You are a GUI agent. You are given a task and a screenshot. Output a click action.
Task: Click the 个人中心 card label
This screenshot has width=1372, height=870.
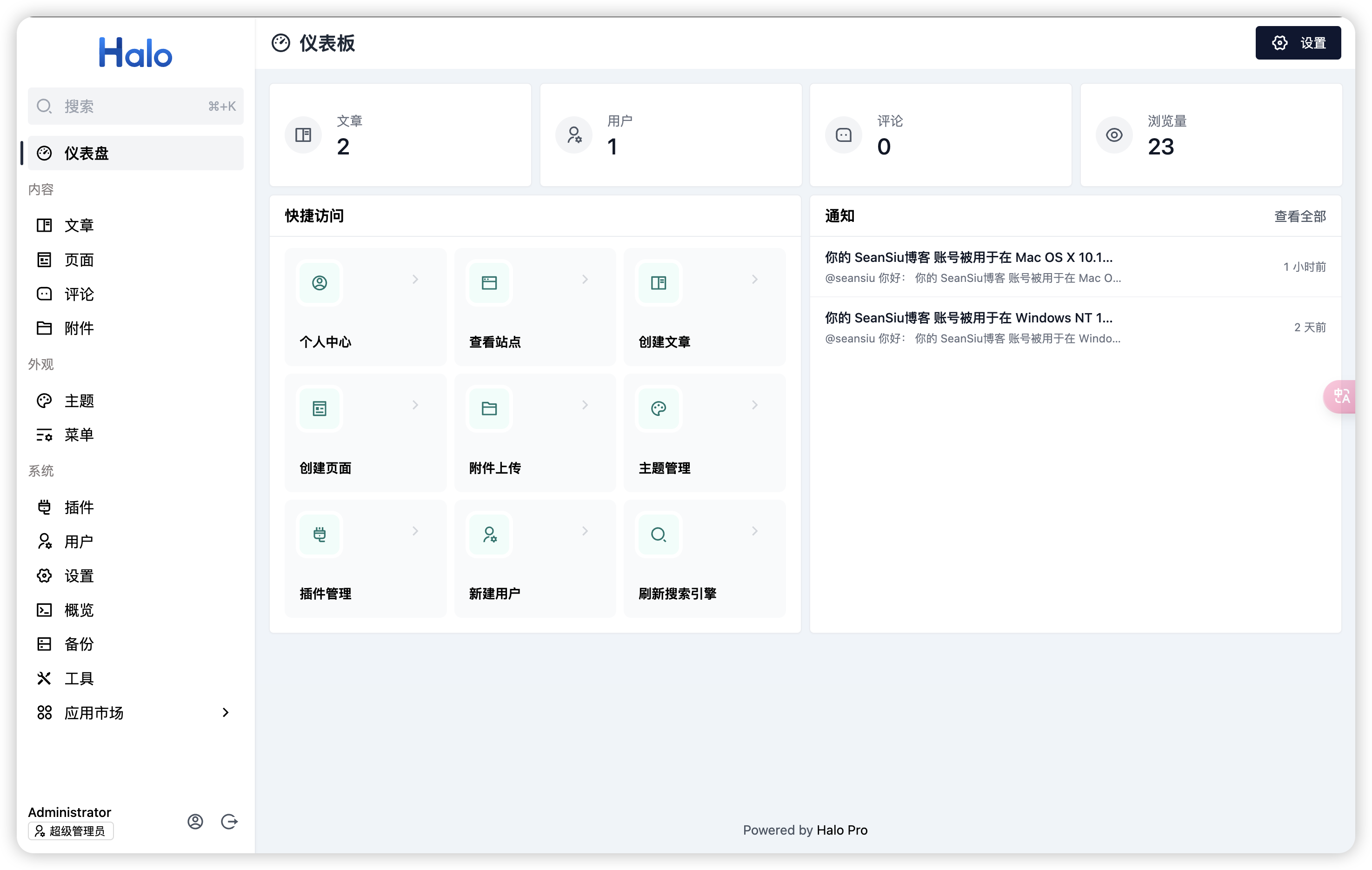[x=326, y=342]
